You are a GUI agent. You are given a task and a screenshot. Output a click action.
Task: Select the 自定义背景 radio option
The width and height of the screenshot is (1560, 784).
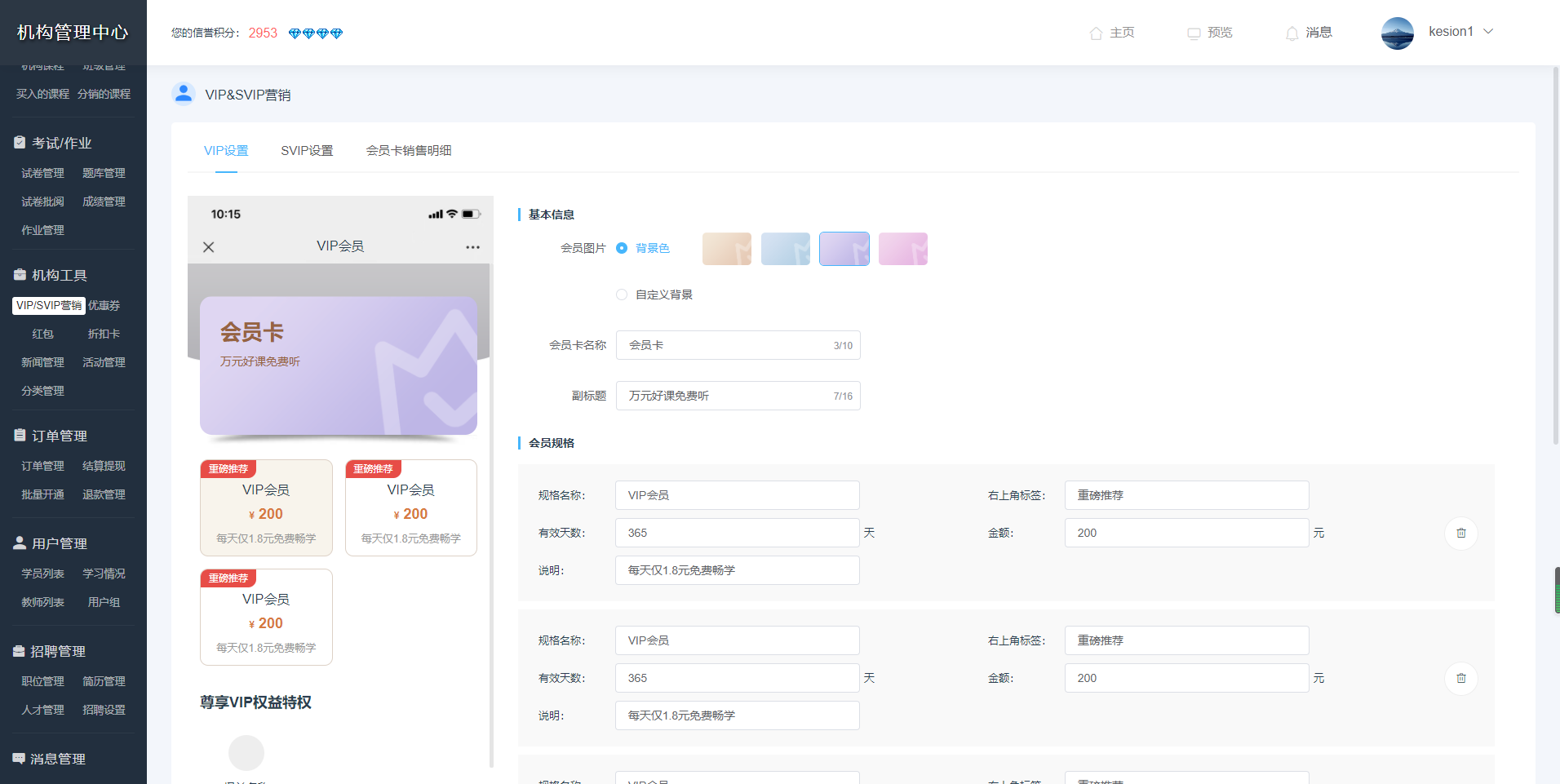622,295
